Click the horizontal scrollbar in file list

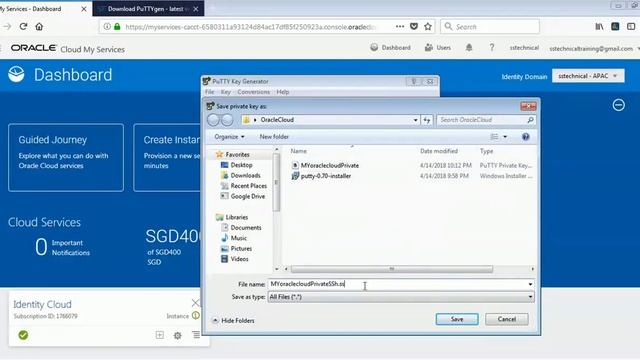[391, 269]
